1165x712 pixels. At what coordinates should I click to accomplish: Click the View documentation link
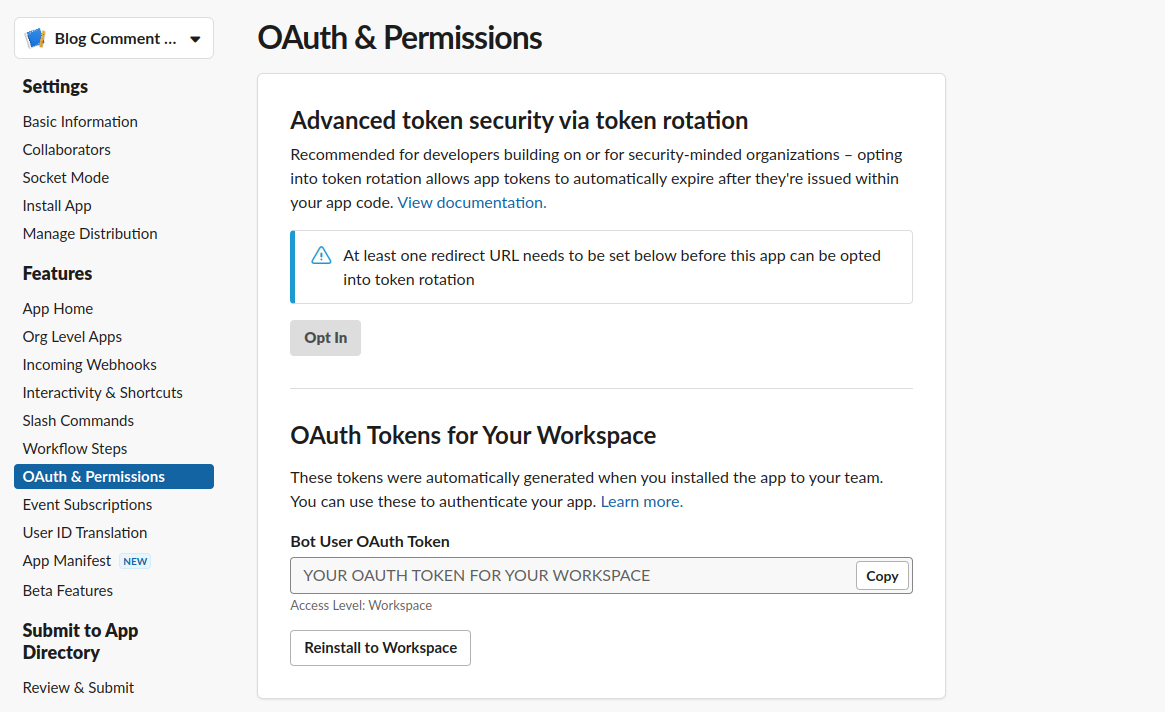(472, 203)
